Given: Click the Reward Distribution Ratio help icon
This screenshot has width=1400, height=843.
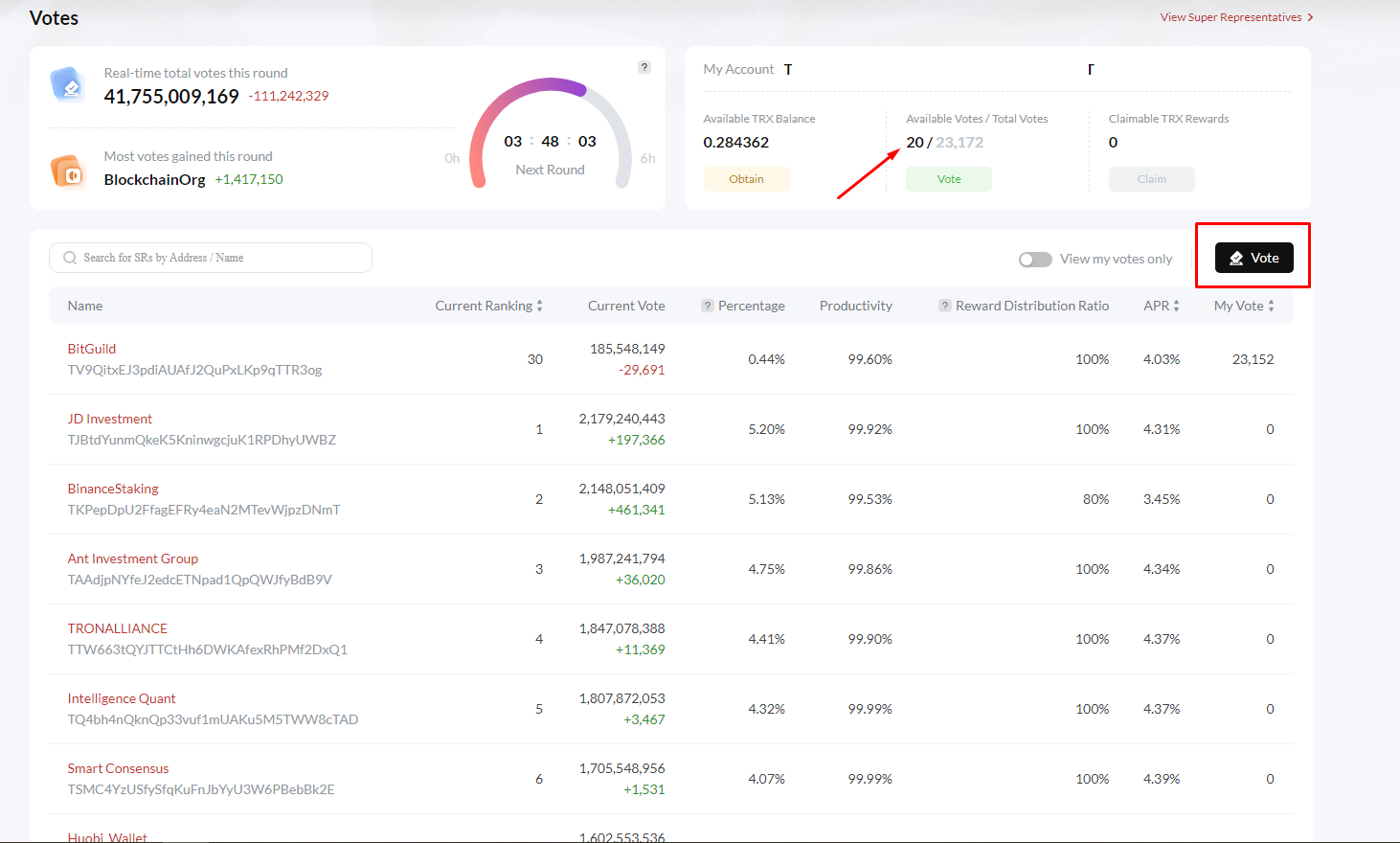Looking at the screenshot, I should (x=944, y=306).
